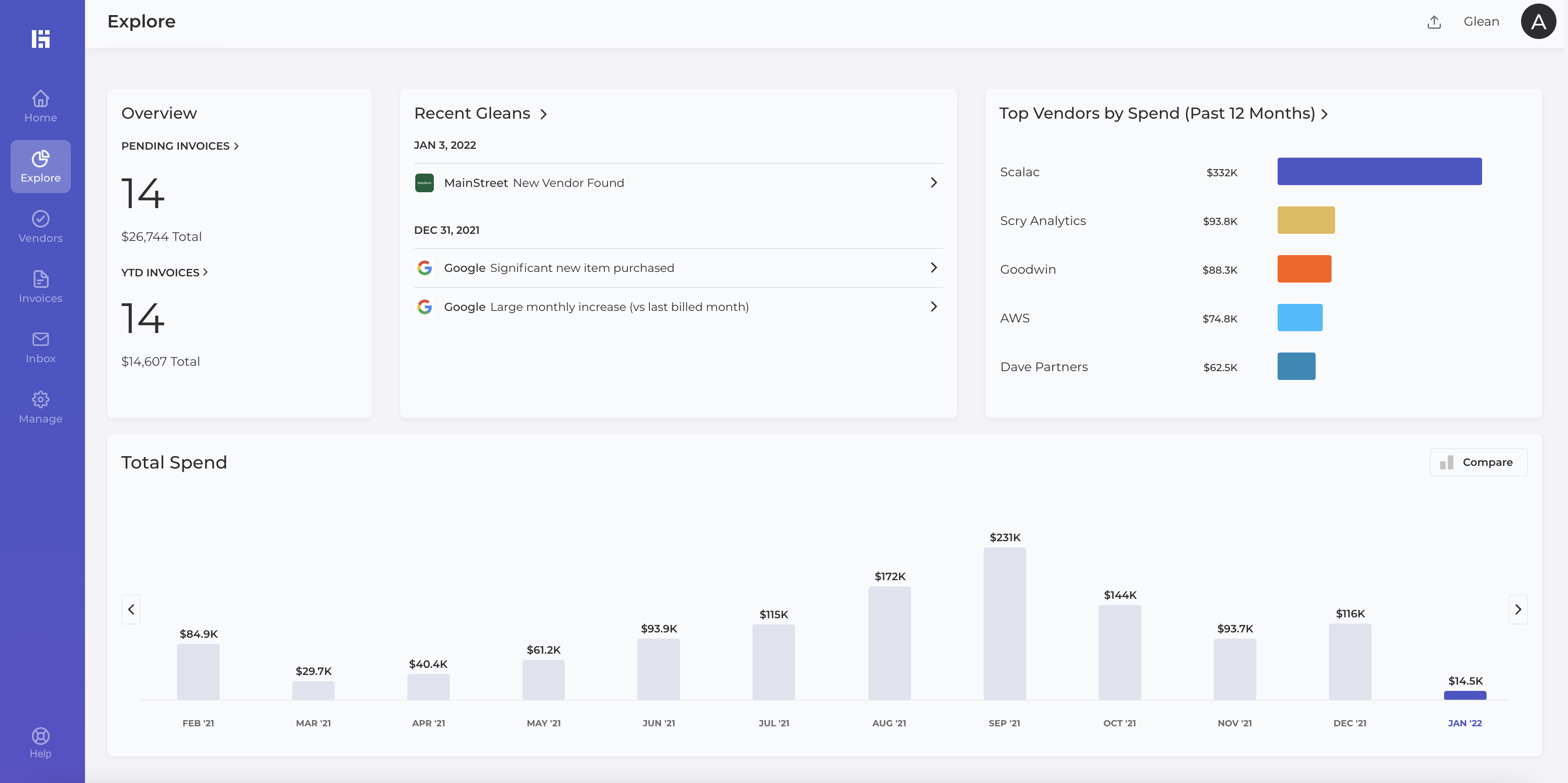Click Scalac's spend bar in vendor chart
The height and width of the screenshot is (783, 1568).
(1379, 171)
